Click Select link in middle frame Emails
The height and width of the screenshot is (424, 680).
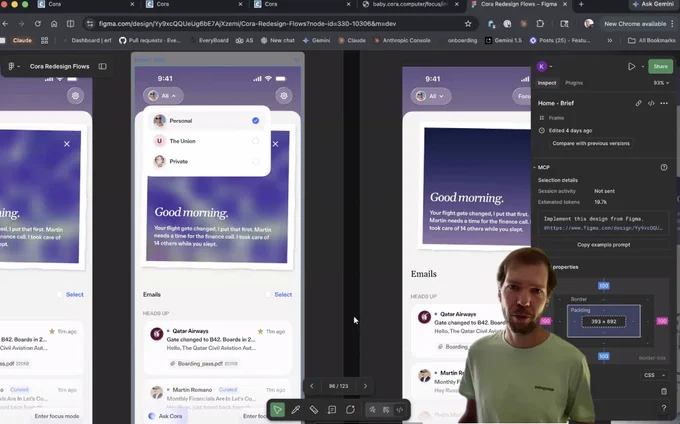pos(283,294)
